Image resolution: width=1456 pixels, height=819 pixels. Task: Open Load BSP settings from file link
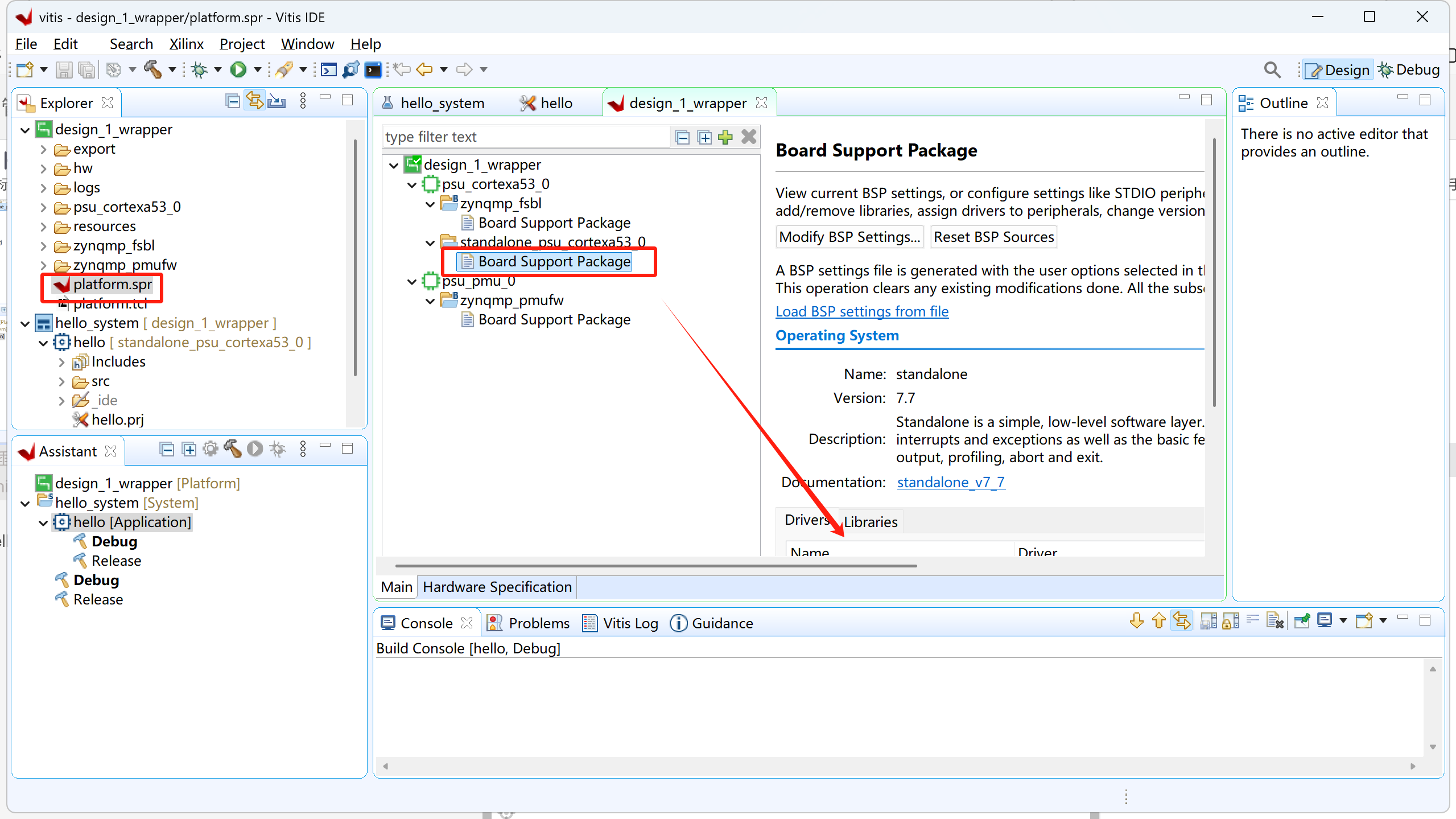click(862, 311)
